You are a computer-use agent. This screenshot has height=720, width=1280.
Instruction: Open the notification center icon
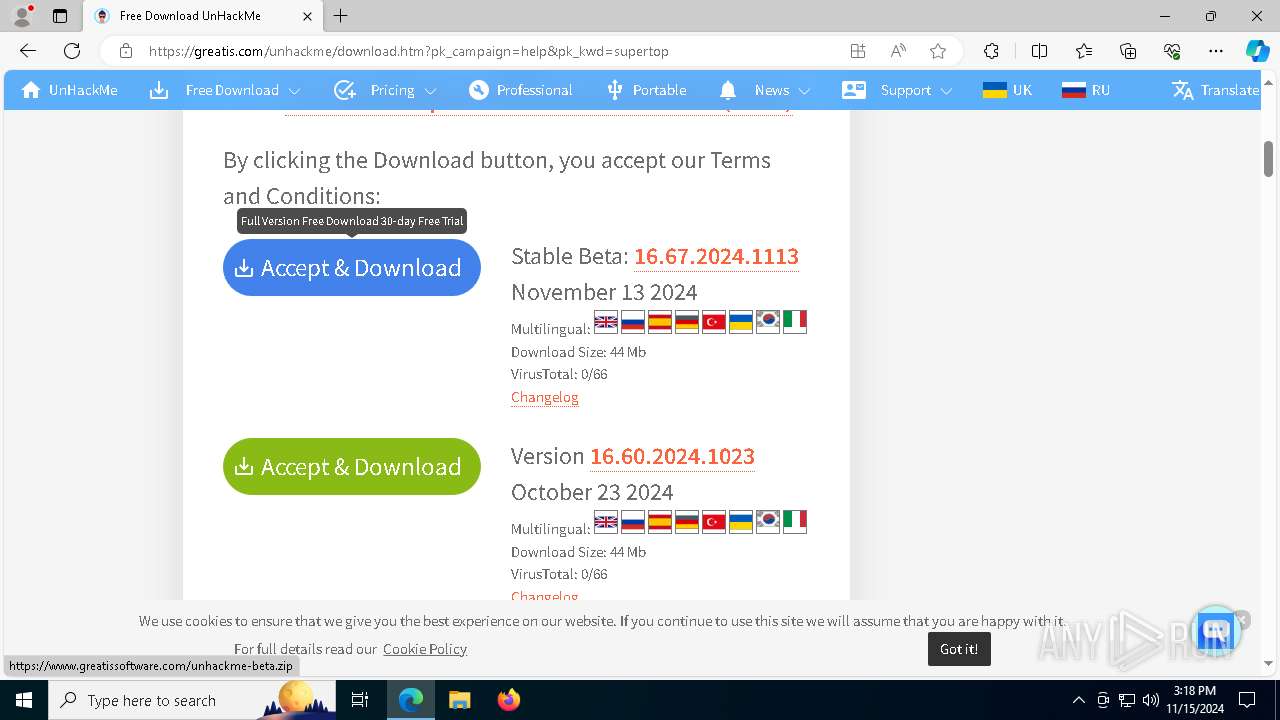1247,700
